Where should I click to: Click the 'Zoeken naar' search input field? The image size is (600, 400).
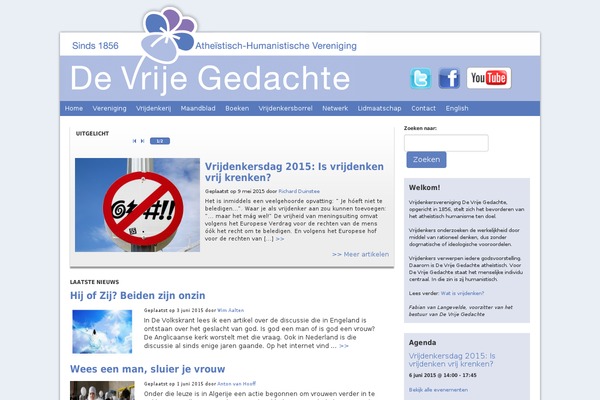coord(446,143)
